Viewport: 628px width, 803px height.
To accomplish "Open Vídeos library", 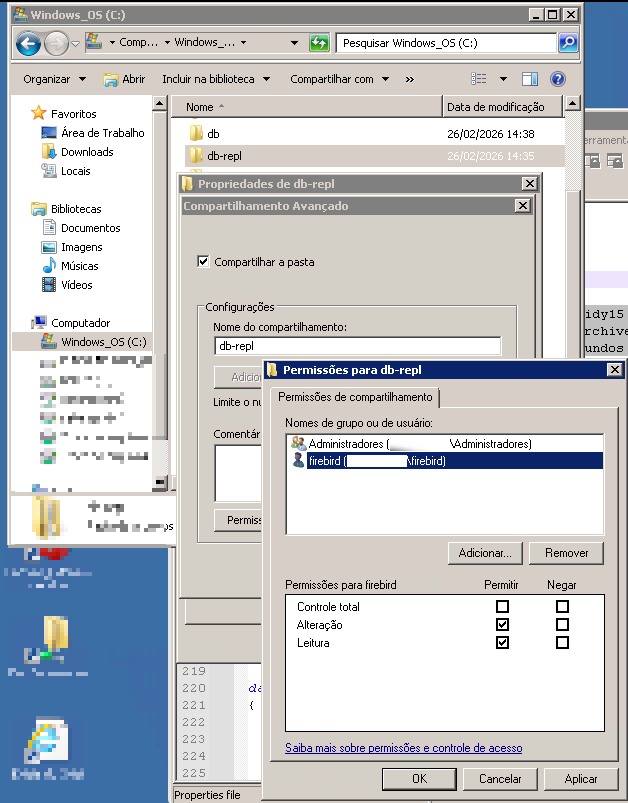I will pos(67,284).
